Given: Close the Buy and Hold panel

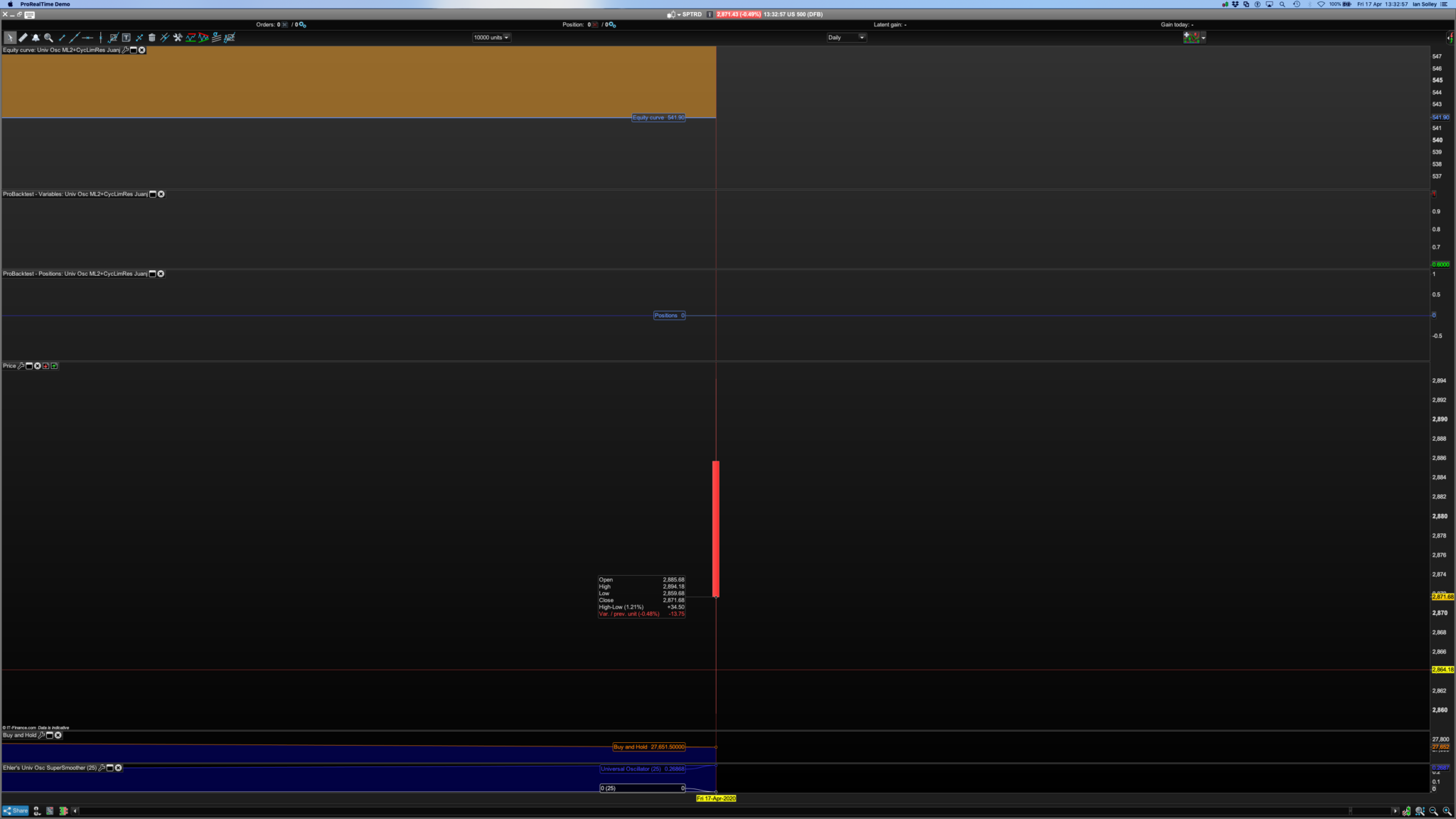Looking at the screenshot, I should click(x=58, y=735).
